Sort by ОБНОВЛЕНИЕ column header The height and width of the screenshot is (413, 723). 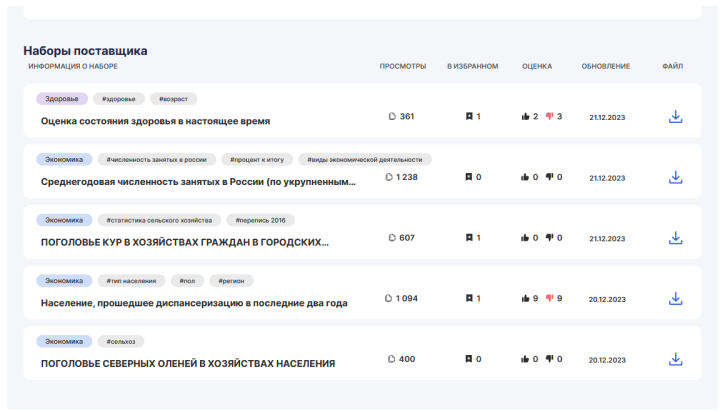605,66
